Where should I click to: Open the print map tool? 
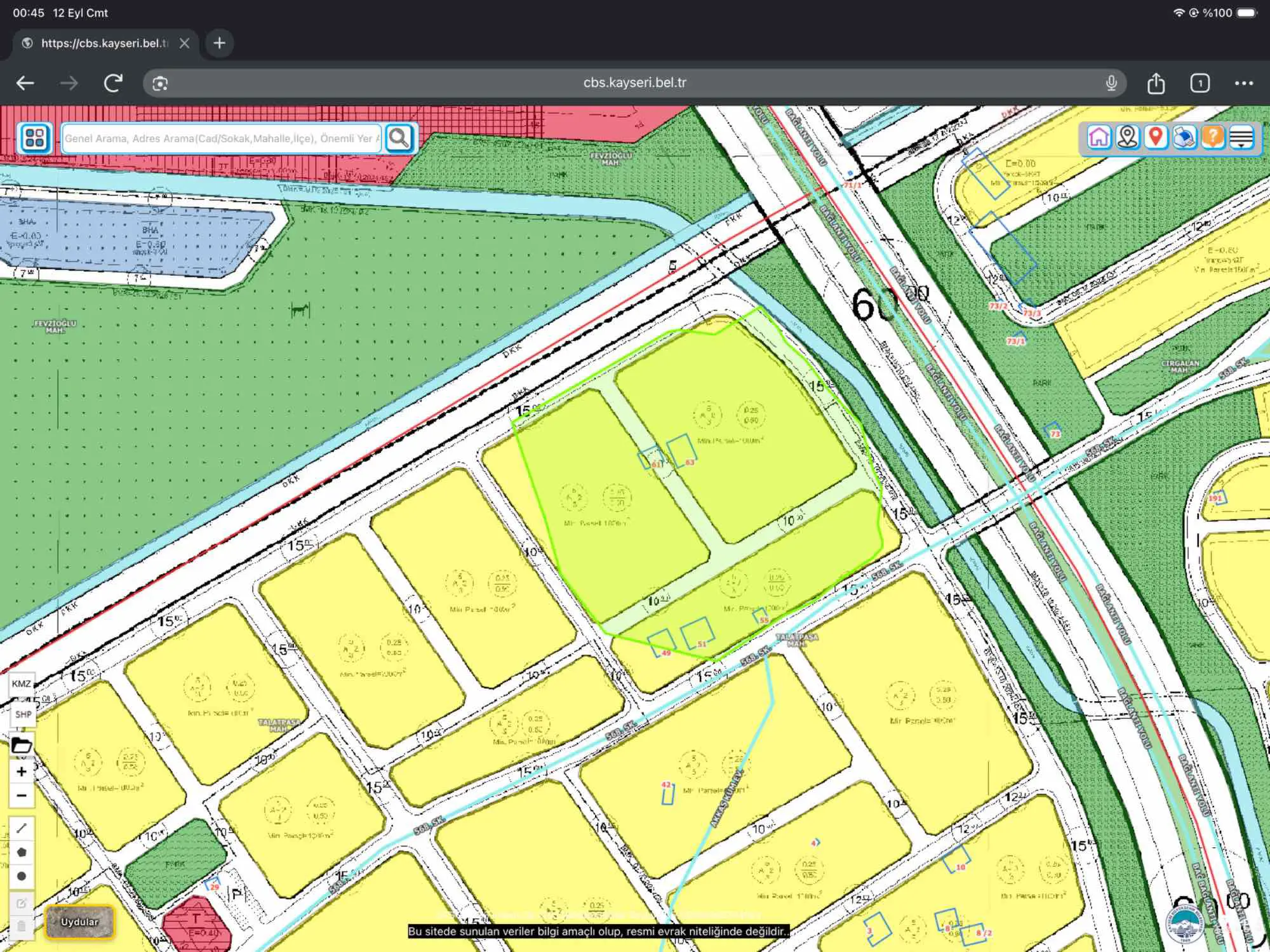[x=1184, y=137]
